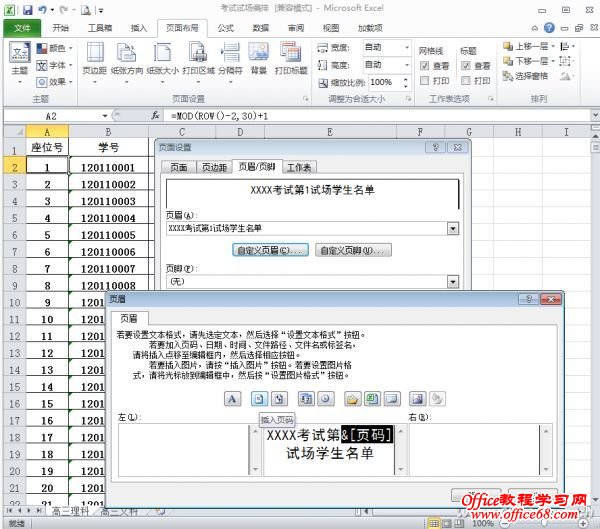Select the 高三理科 sheet tab

pos(70,511)
